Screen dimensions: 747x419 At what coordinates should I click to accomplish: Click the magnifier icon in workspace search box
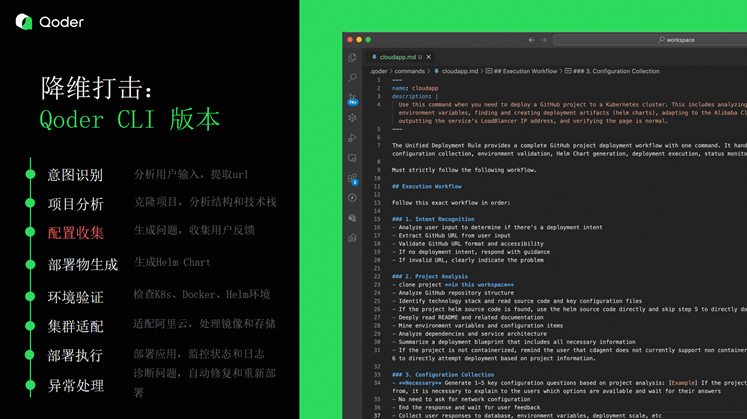tap(661, 40)
